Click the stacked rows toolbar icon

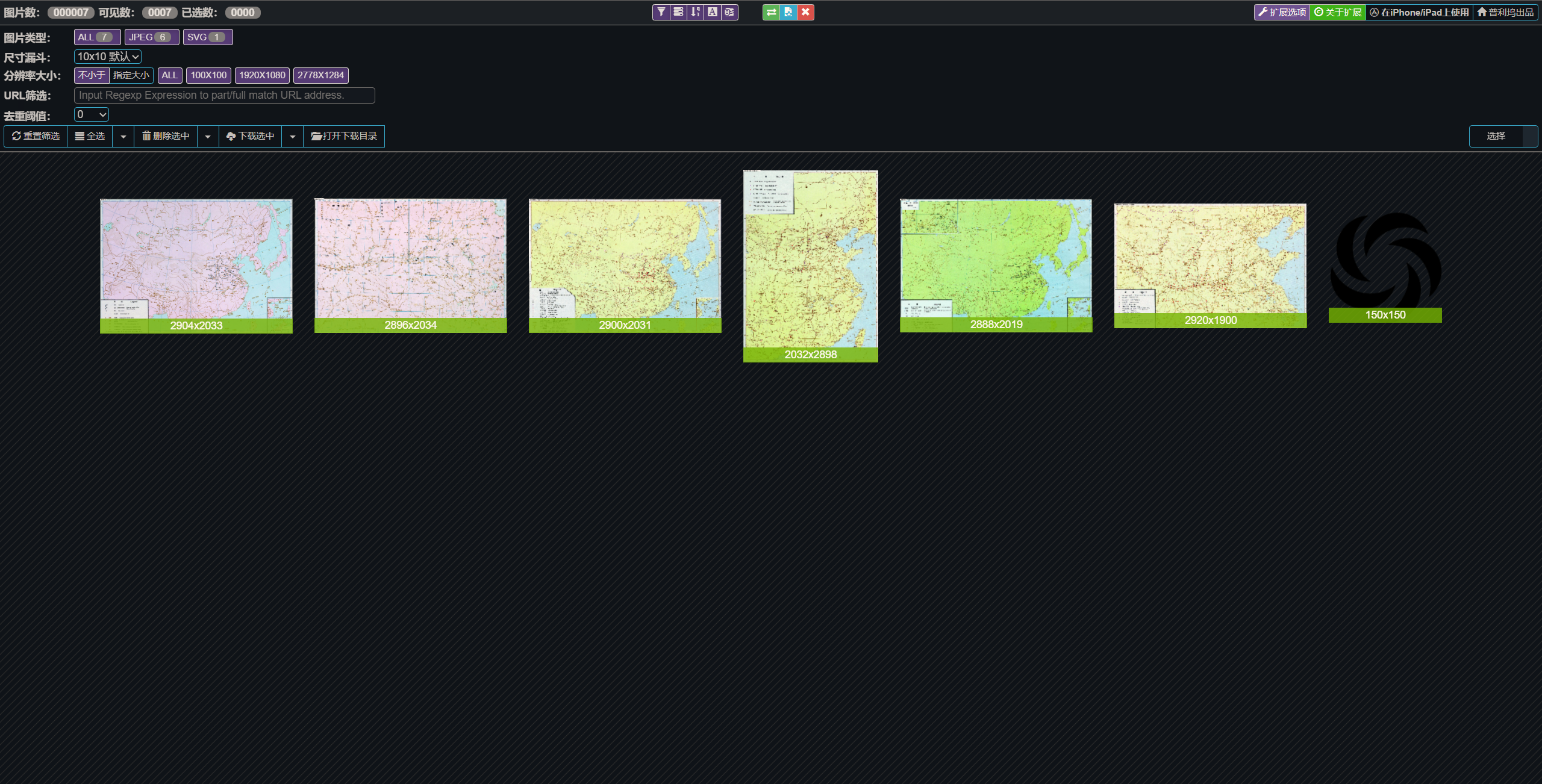click(x=678, y=12)
